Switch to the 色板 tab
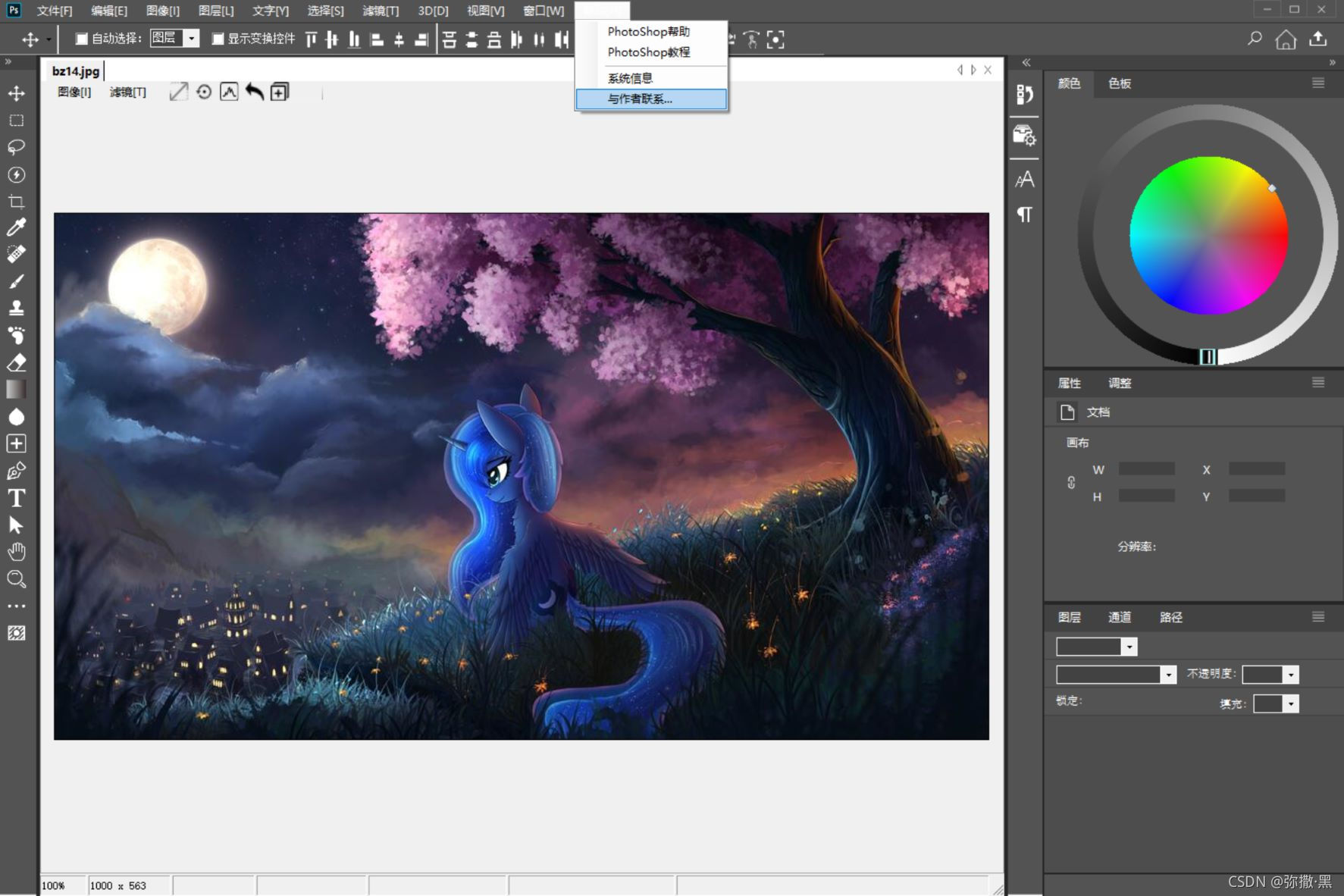 click(1120, 83)
